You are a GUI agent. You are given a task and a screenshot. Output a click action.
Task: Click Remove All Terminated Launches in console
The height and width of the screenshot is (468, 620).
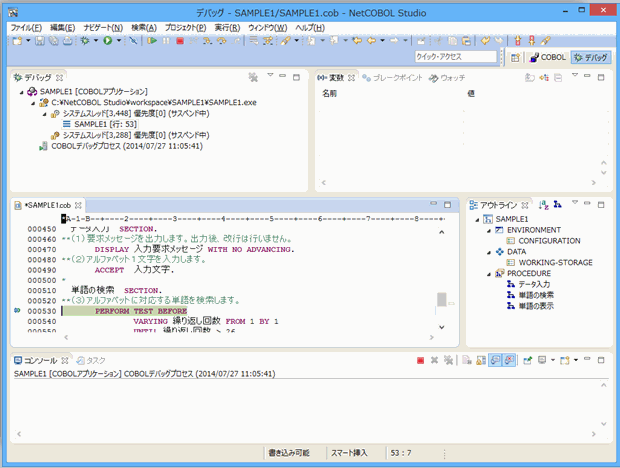coord(448,360)
